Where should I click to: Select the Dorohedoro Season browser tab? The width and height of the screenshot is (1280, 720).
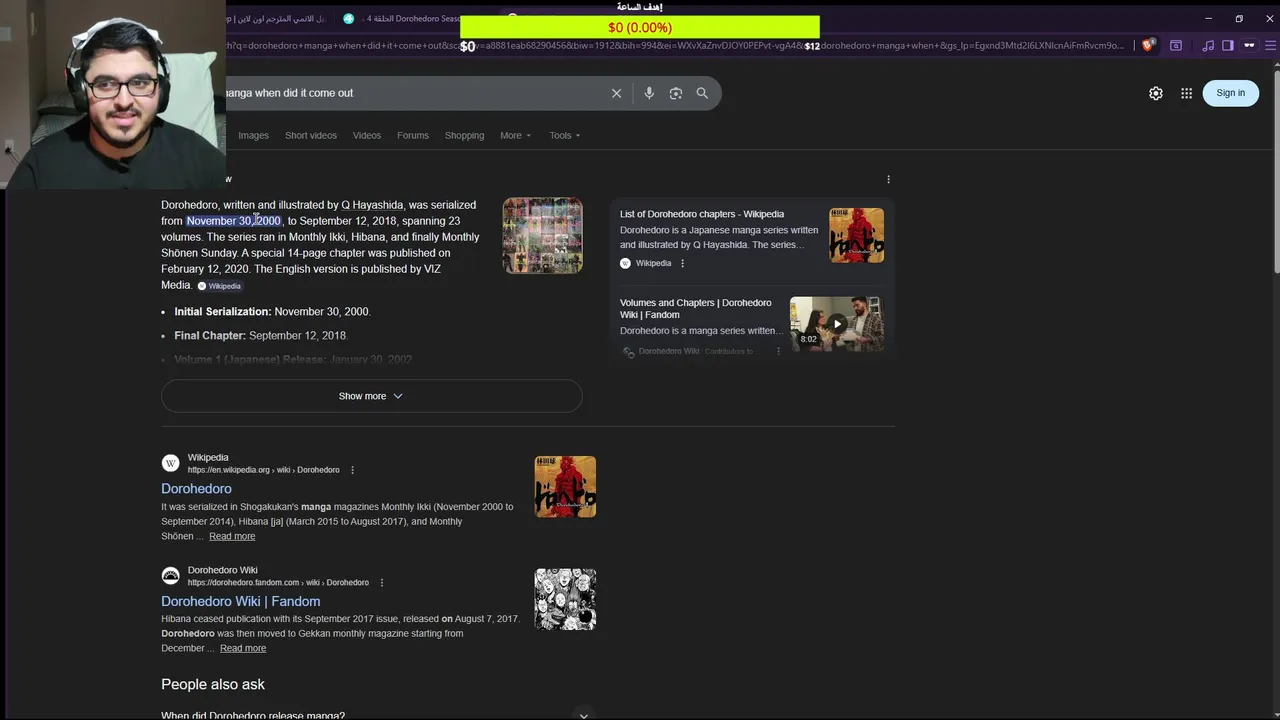400,18
